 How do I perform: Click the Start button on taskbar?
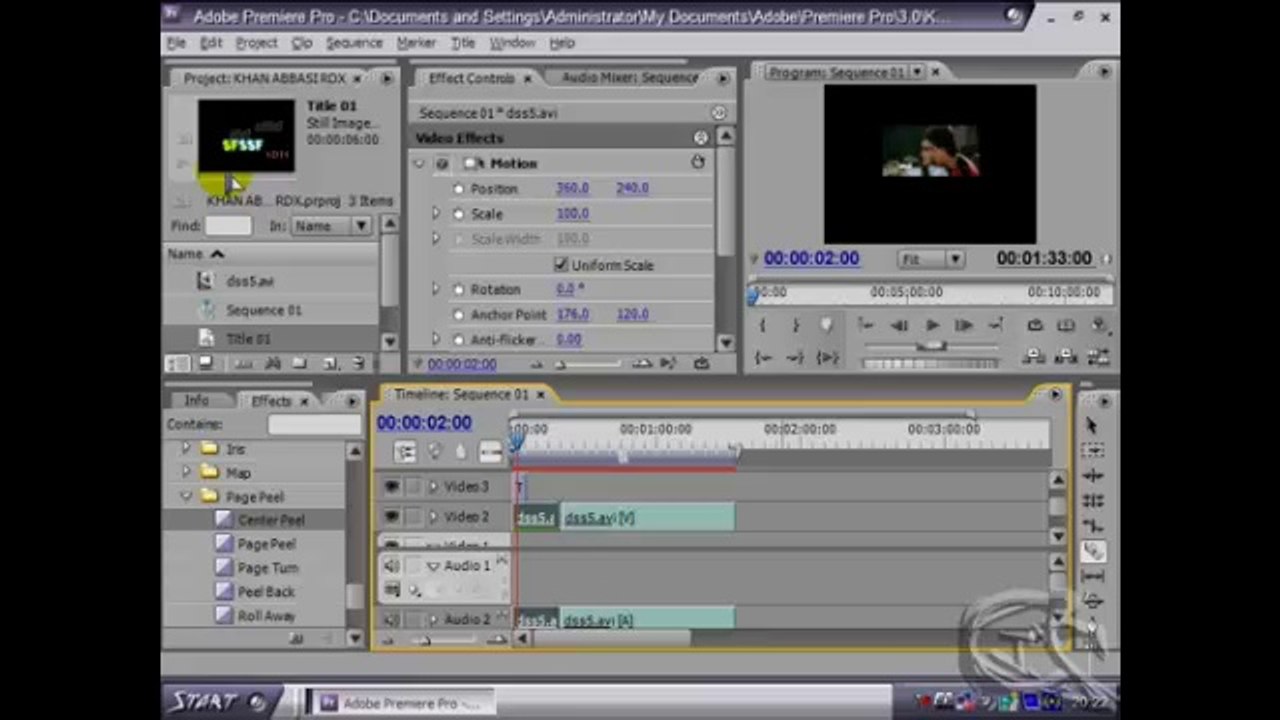pyautogui.click(x=217, y=701)
